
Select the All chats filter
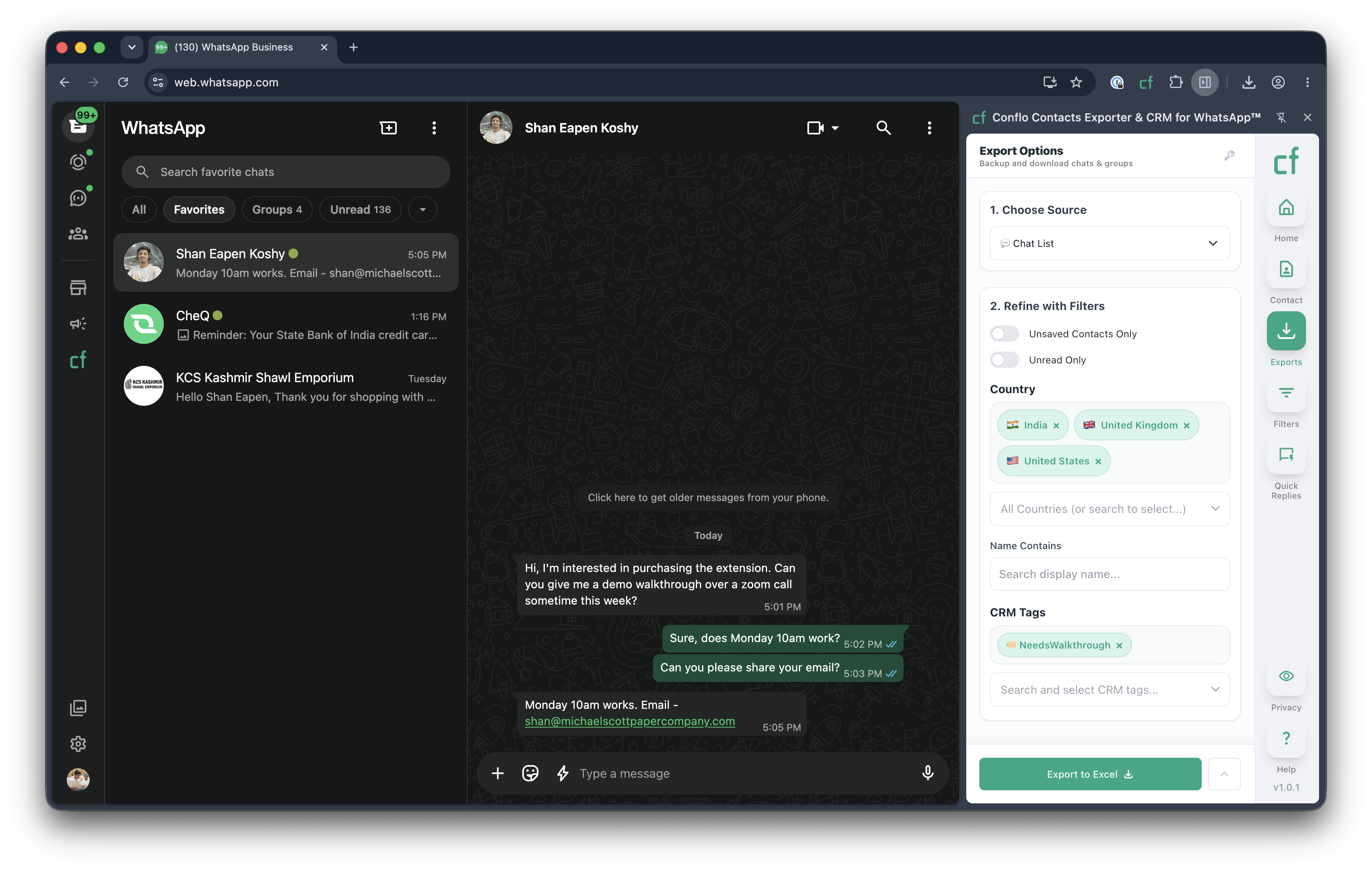[x=139, y=210]
